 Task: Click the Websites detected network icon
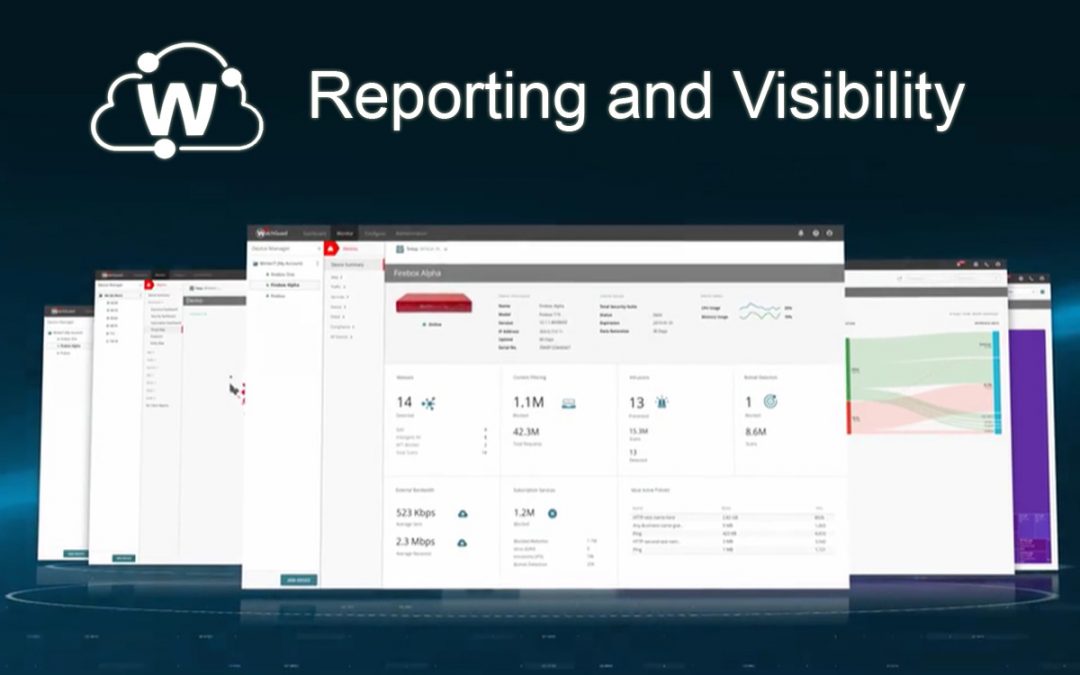click(429, 401)
